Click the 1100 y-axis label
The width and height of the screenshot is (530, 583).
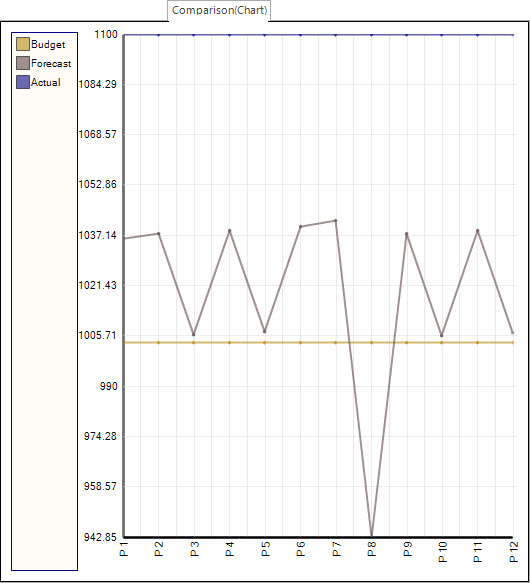106,35
